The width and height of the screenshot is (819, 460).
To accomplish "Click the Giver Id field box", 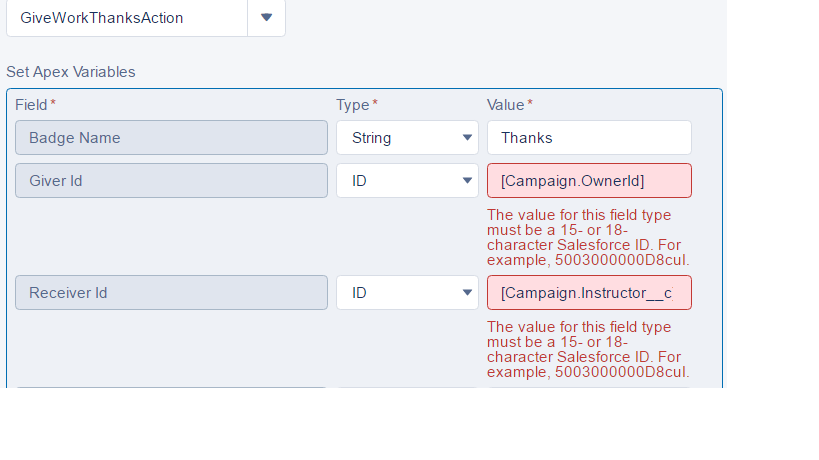I will click(171, 181).
